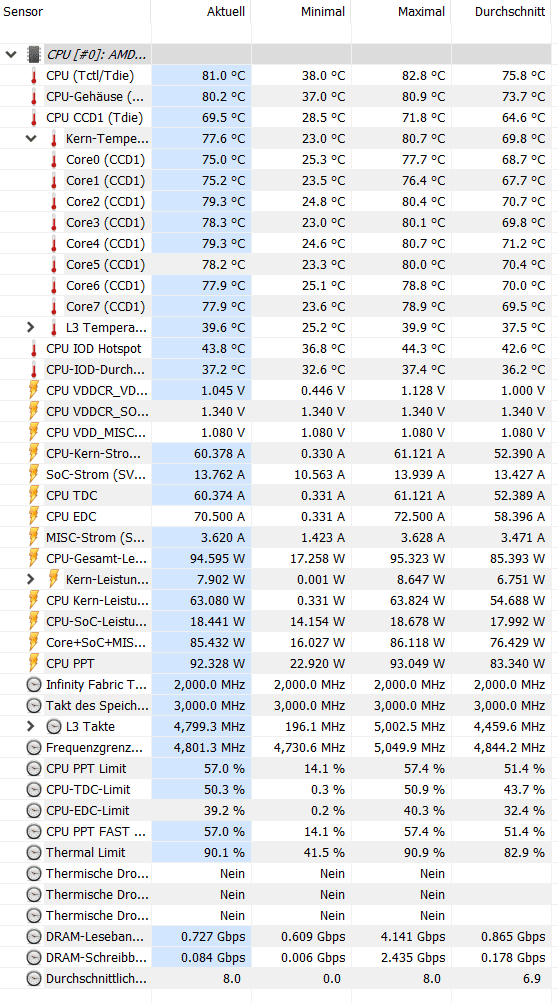This screenshot has width=558, height=1003.
Task: Click the clock icon beside Takt des Speich...
Action: [x=33, y=706]
